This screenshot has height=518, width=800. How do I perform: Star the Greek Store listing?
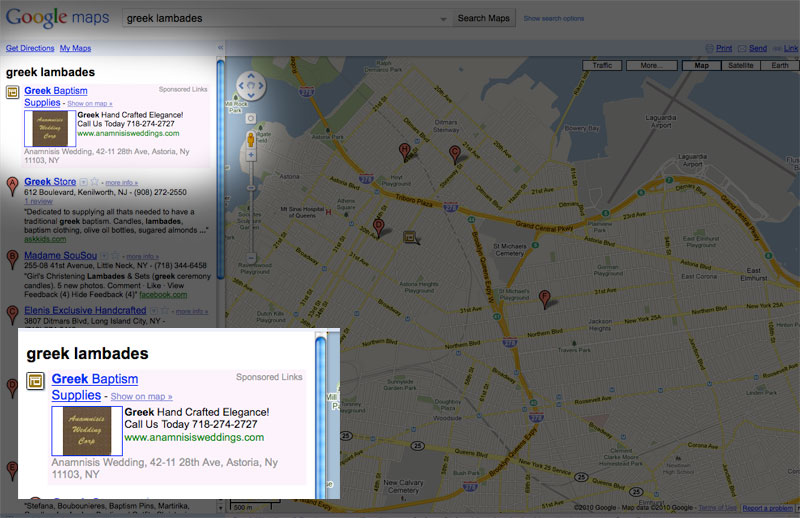[94, 182]
